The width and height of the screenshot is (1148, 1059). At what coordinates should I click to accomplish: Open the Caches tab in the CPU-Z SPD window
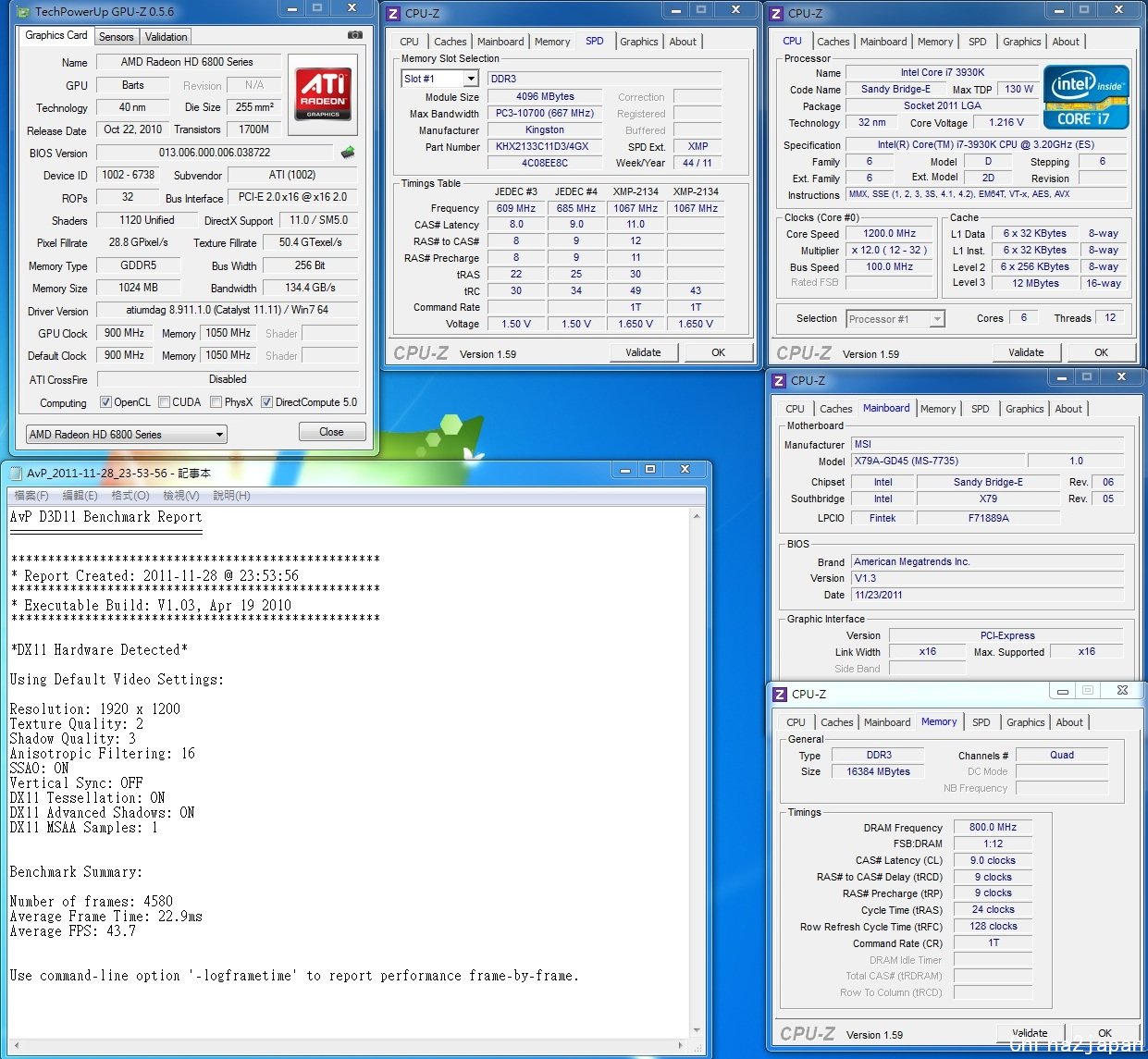(x=451, y=42)
